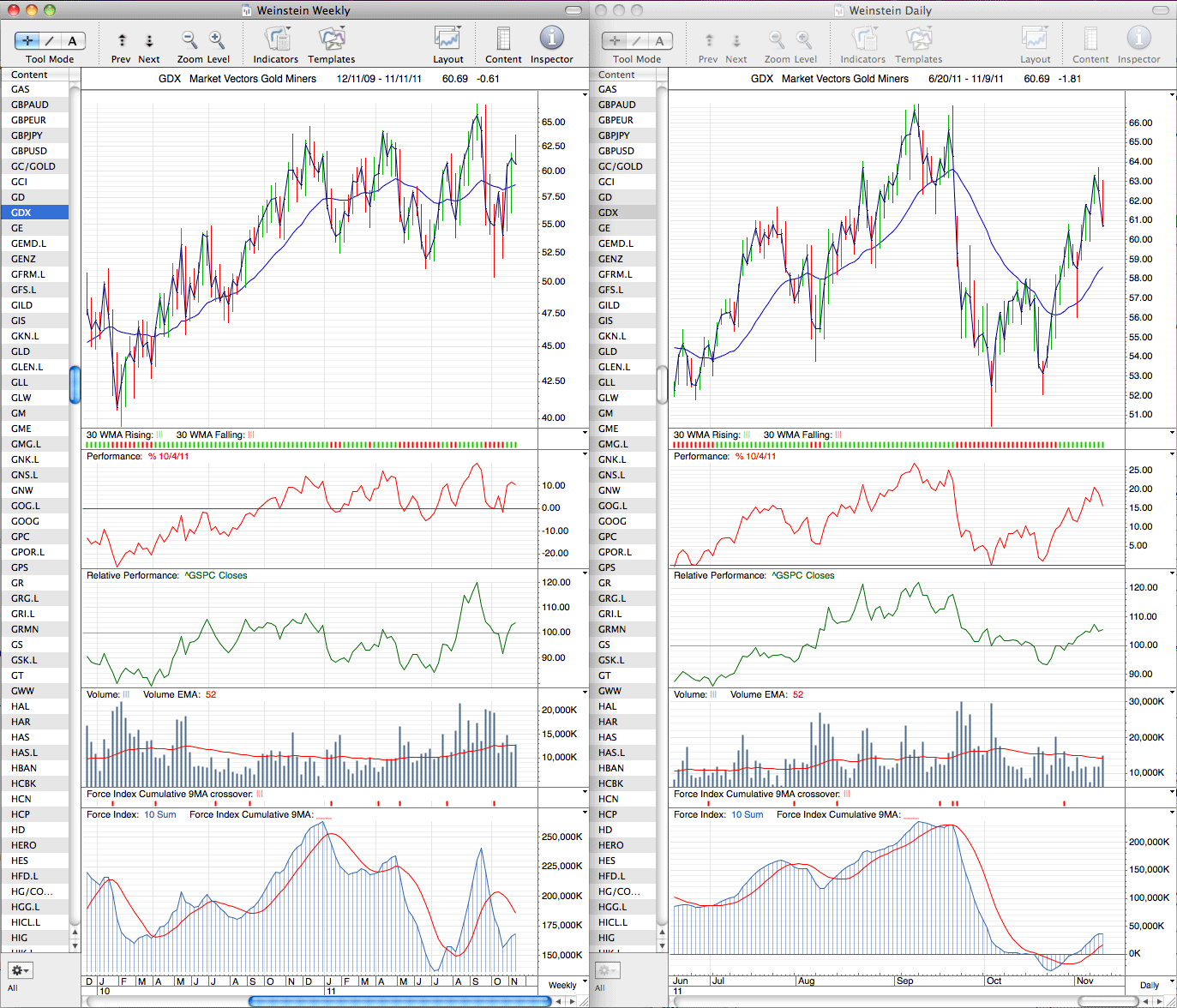Open the Templates menu in Weekly window
The height and width of the screenshot is (1008, 1177).
(x=332, y=39)
